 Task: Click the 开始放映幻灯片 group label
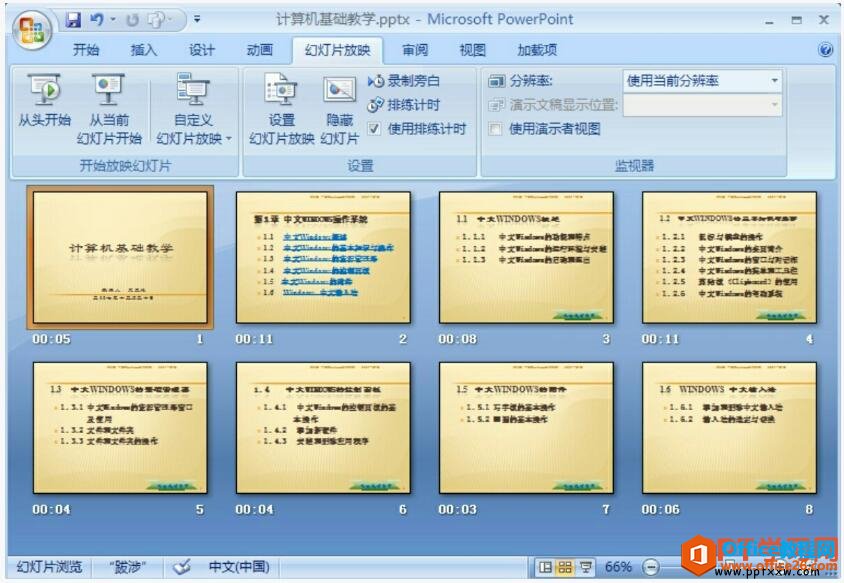pos(125,166)
